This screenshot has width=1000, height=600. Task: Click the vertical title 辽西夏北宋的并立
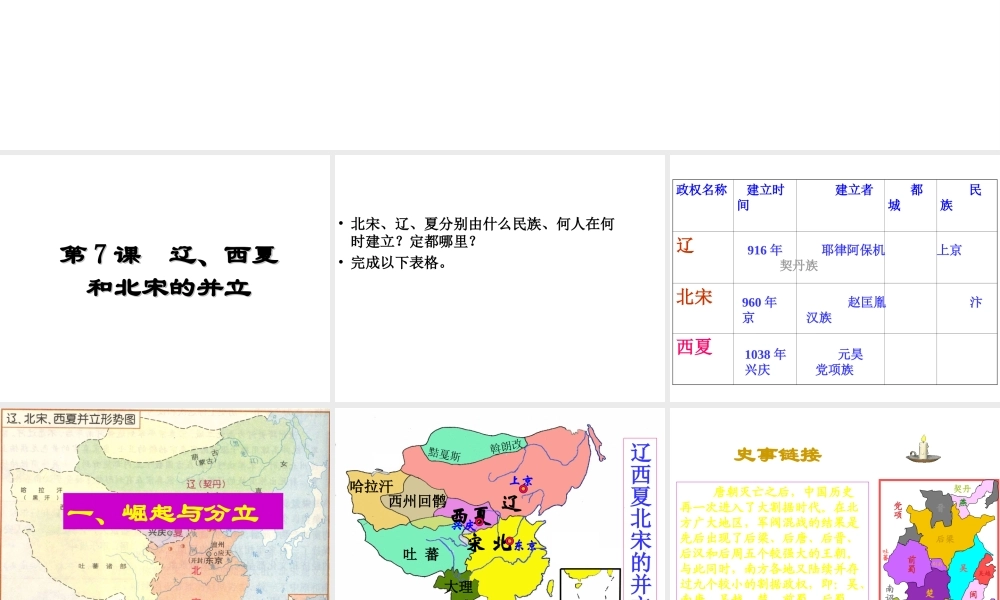[640, 520]
